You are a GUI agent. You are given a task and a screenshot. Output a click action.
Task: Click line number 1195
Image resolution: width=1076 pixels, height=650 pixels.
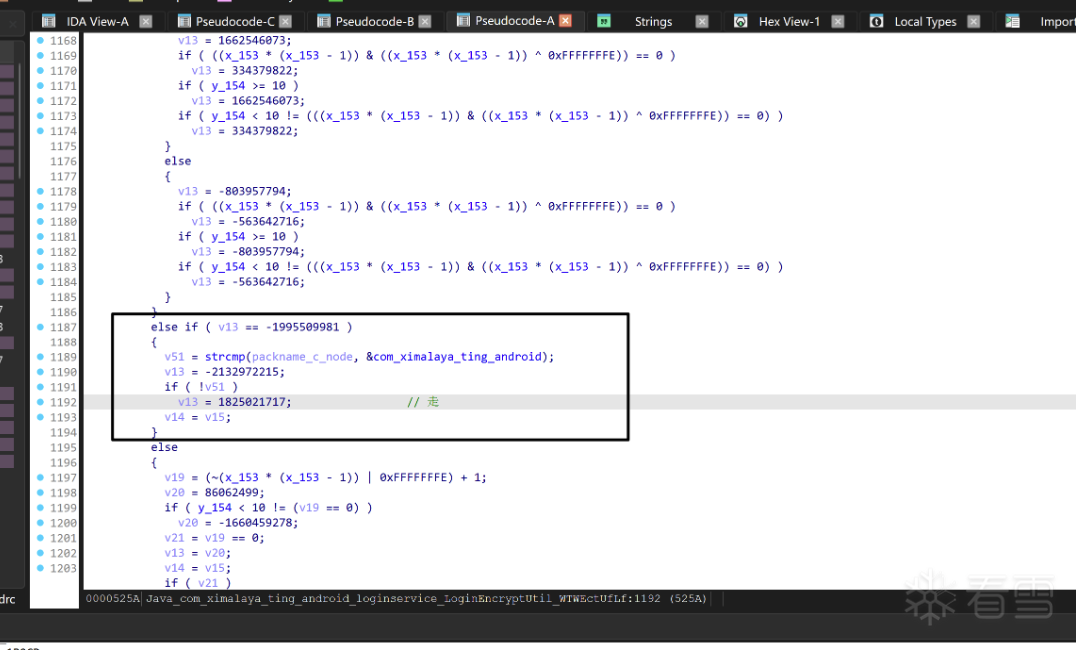(x=63, y=448)
